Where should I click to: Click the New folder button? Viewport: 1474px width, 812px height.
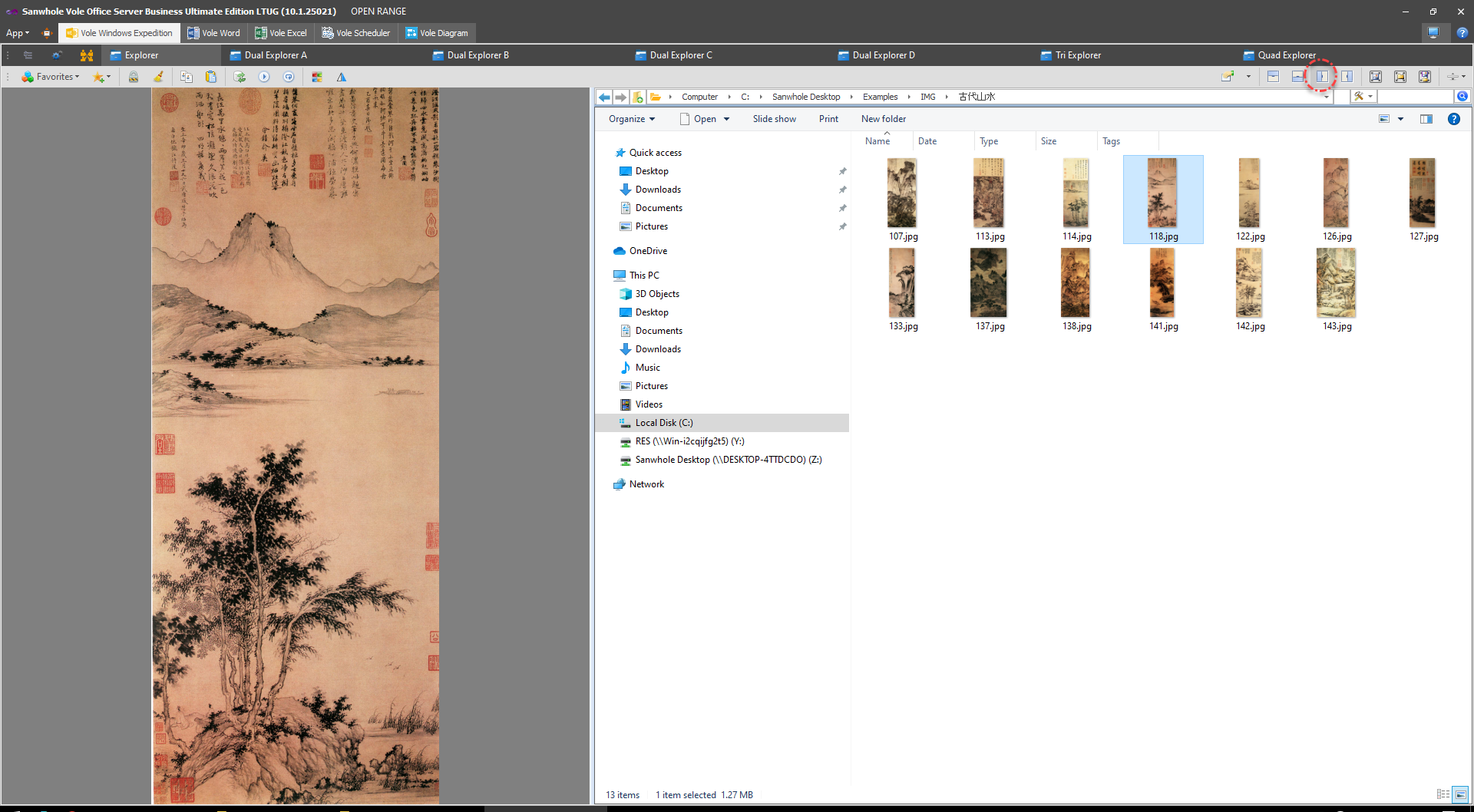(x=884, y=119)
